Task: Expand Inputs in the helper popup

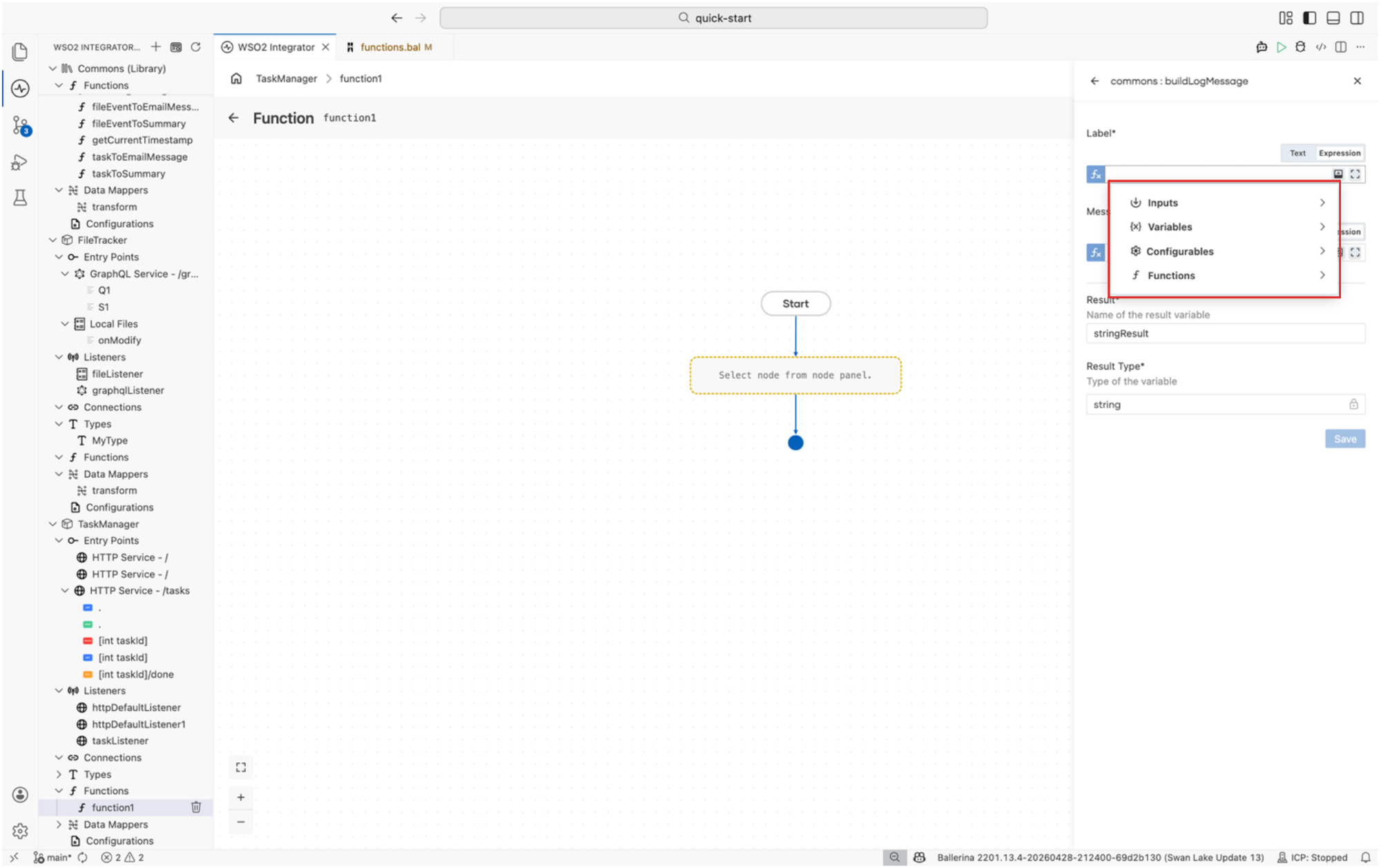Action: tap(1227, 203)
